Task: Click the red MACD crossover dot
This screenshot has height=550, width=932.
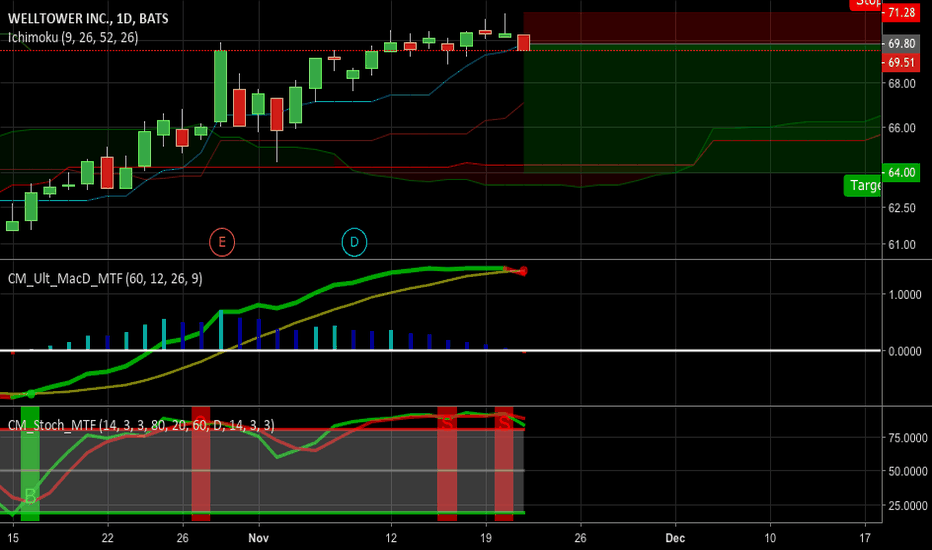Action: click(x=523, y=271)
